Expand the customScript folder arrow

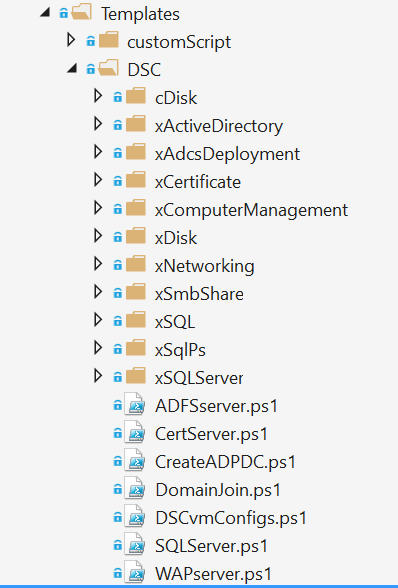click(x=71, y=40)
